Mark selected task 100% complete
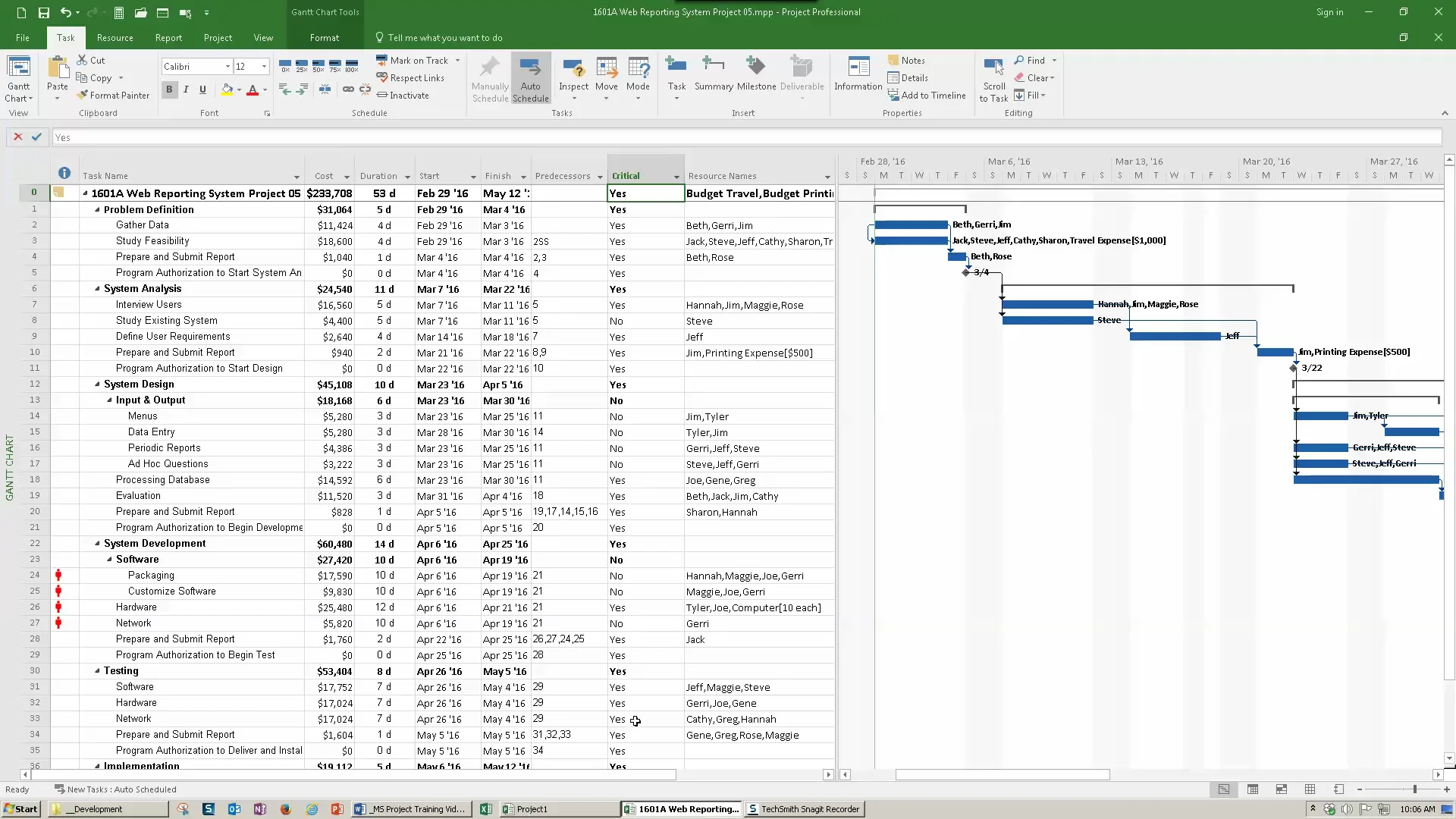Viewport: 1456px width, 819px height. 352,66
